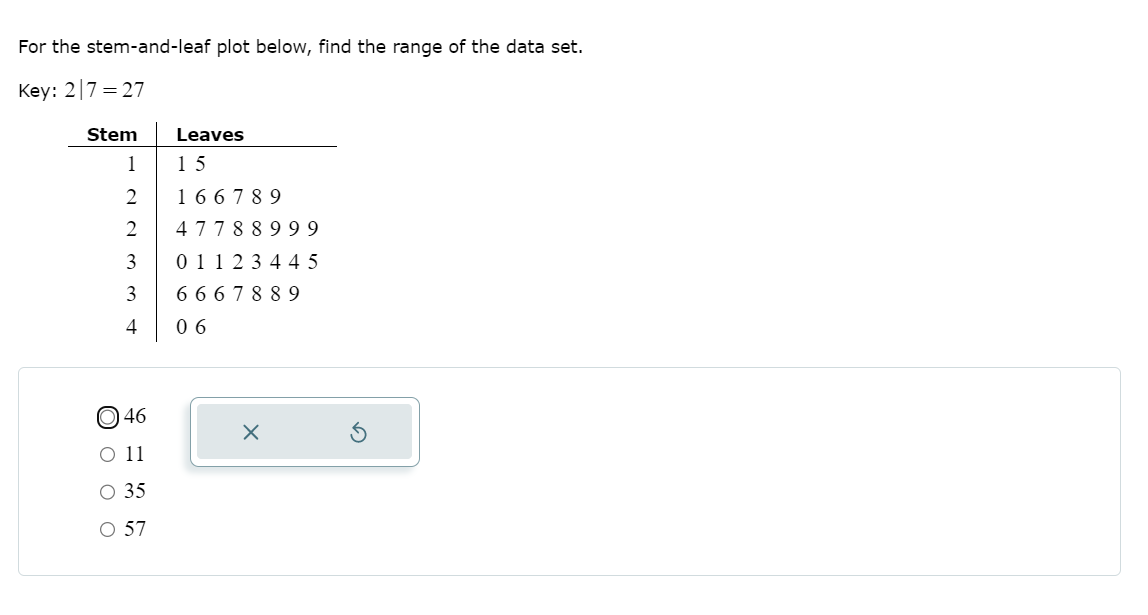Select the stem row labeled 1

[133, 164]
